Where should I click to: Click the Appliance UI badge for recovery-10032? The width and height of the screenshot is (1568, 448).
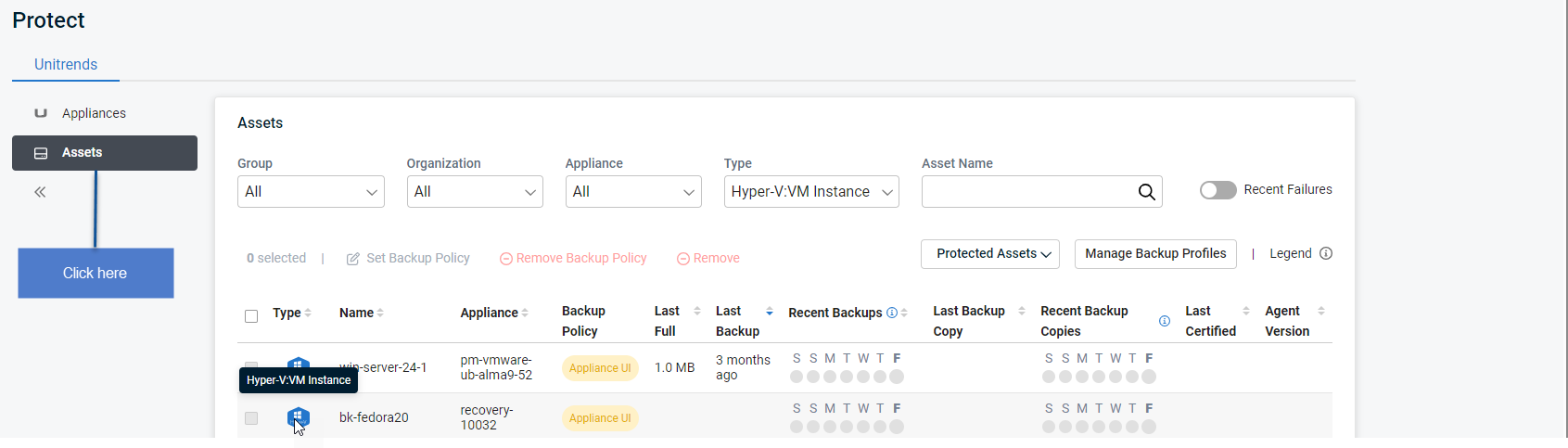(600, 418)
